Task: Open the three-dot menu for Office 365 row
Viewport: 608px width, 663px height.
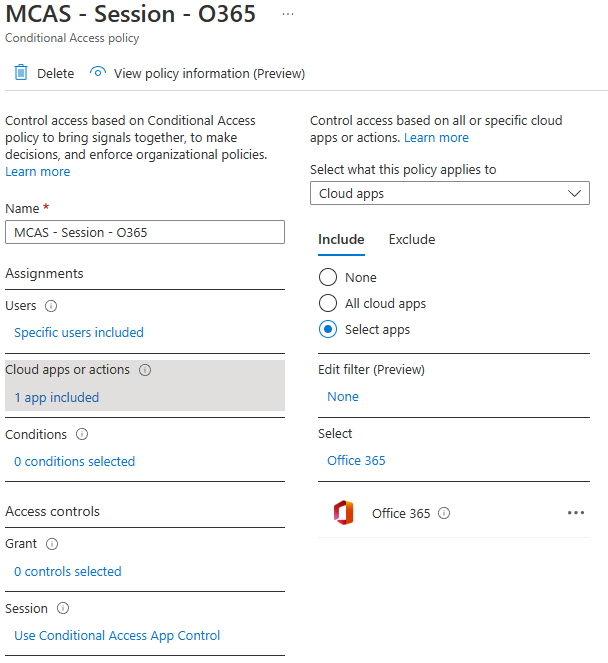Action: pos(576,512)
